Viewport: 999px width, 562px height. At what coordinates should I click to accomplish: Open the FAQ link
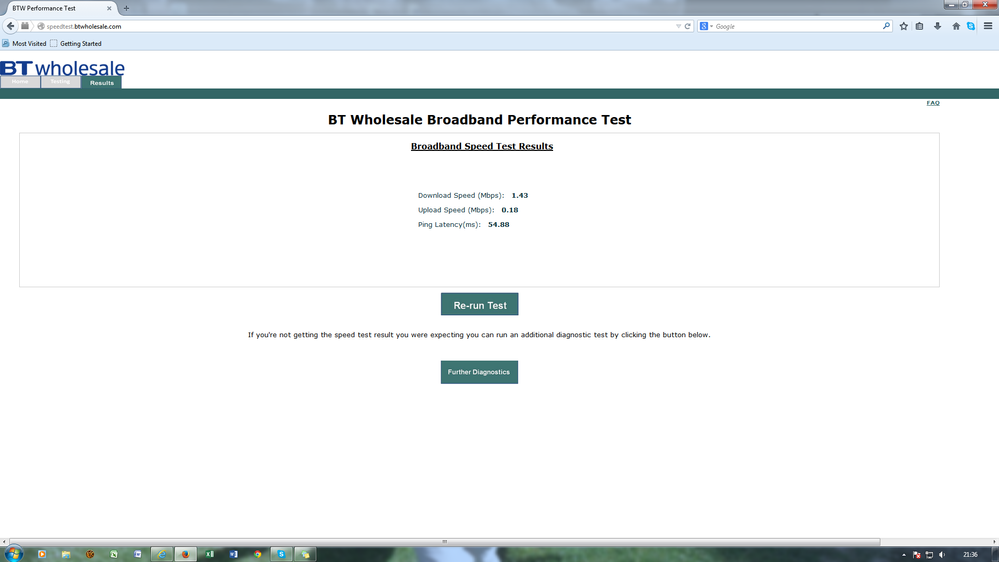click(933, 103)
